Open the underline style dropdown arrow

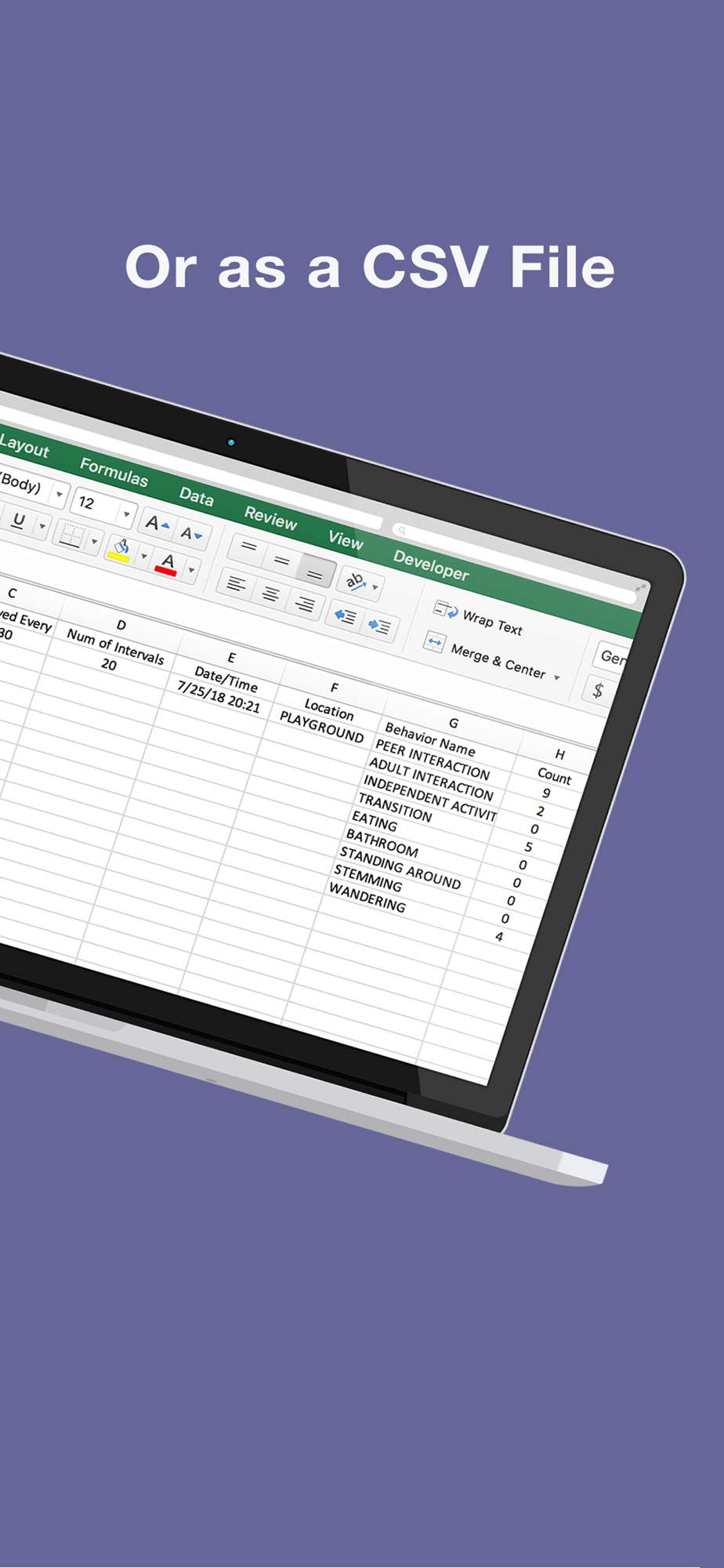coord(42,526)
